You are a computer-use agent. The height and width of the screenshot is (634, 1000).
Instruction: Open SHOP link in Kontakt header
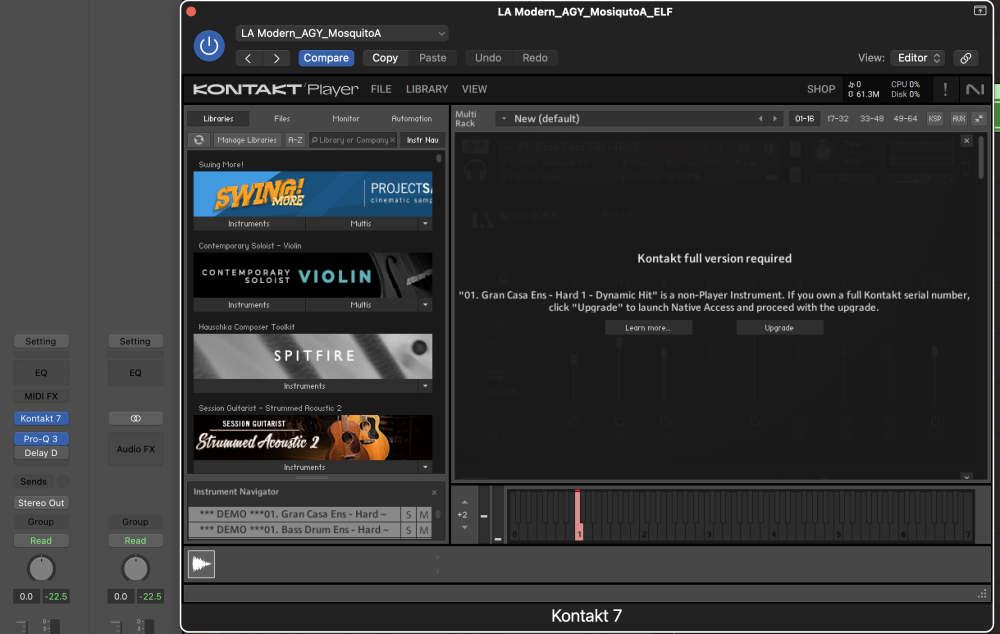821,89
